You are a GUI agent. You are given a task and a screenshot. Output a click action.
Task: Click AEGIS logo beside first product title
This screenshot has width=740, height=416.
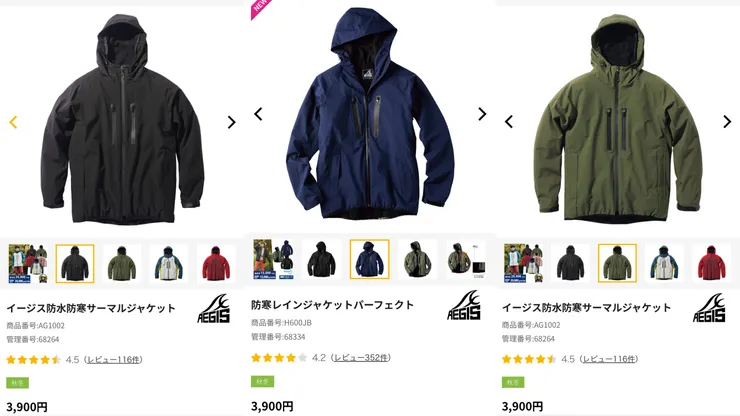[x=214, y=309]
